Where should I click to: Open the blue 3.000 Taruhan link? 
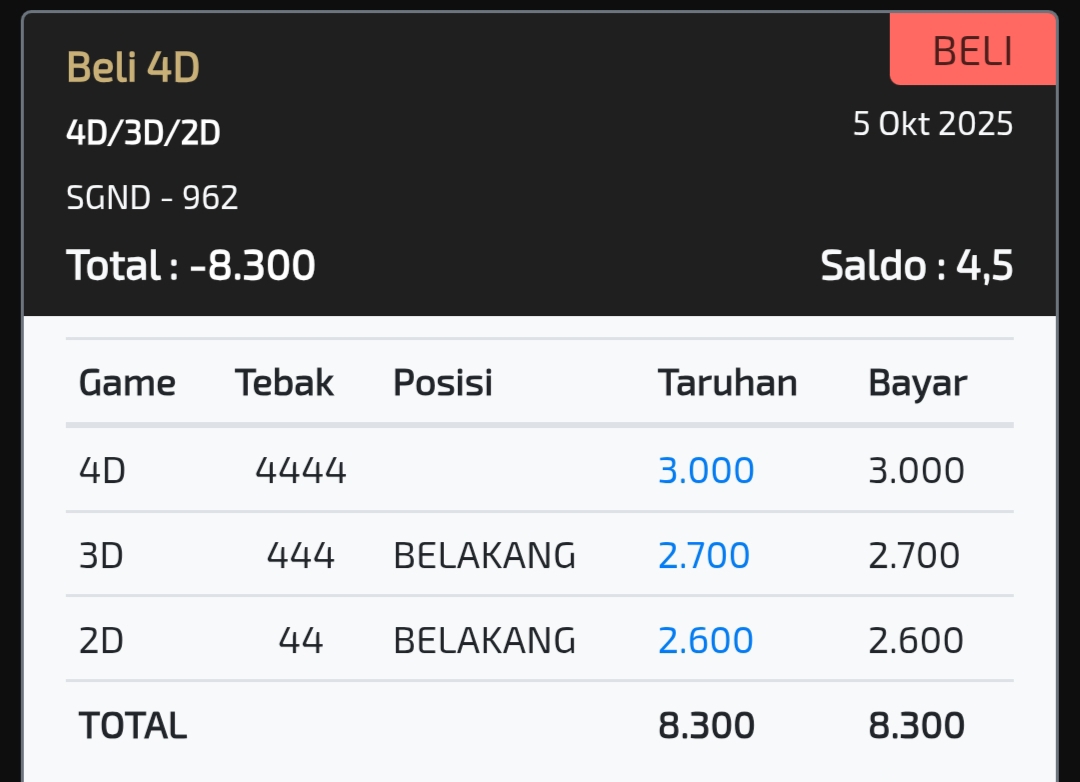(x=706, y=470)
